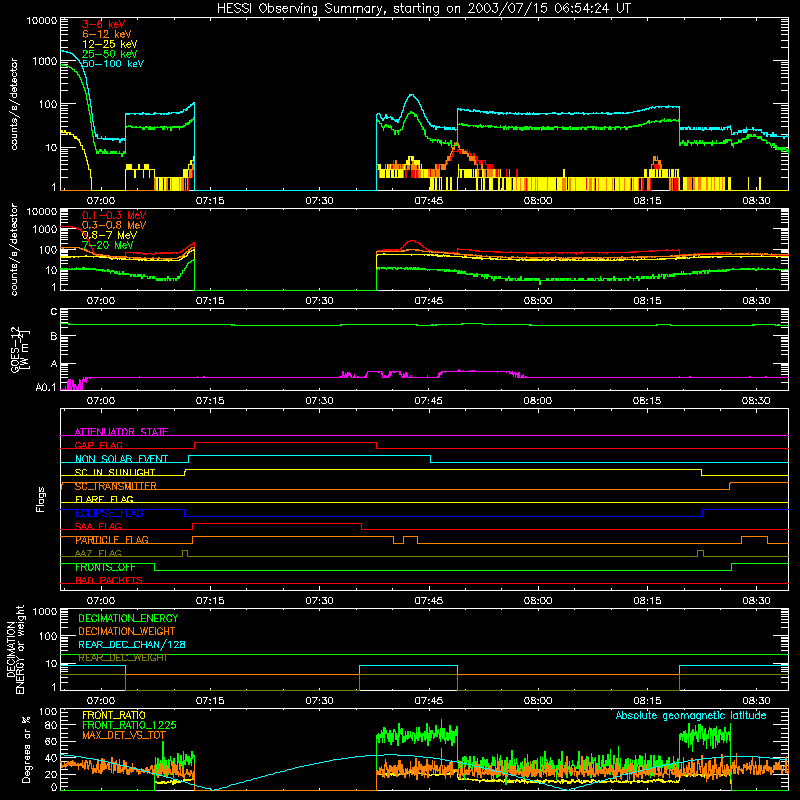Select the GAP_FLAG label

98,445
